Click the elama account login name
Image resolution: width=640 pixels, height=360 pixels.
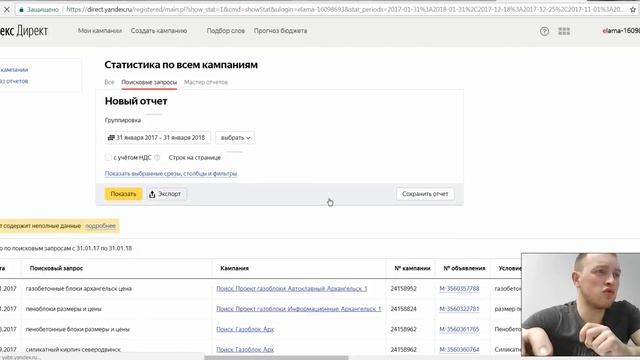pyautogui.click(x=621, y=31)
